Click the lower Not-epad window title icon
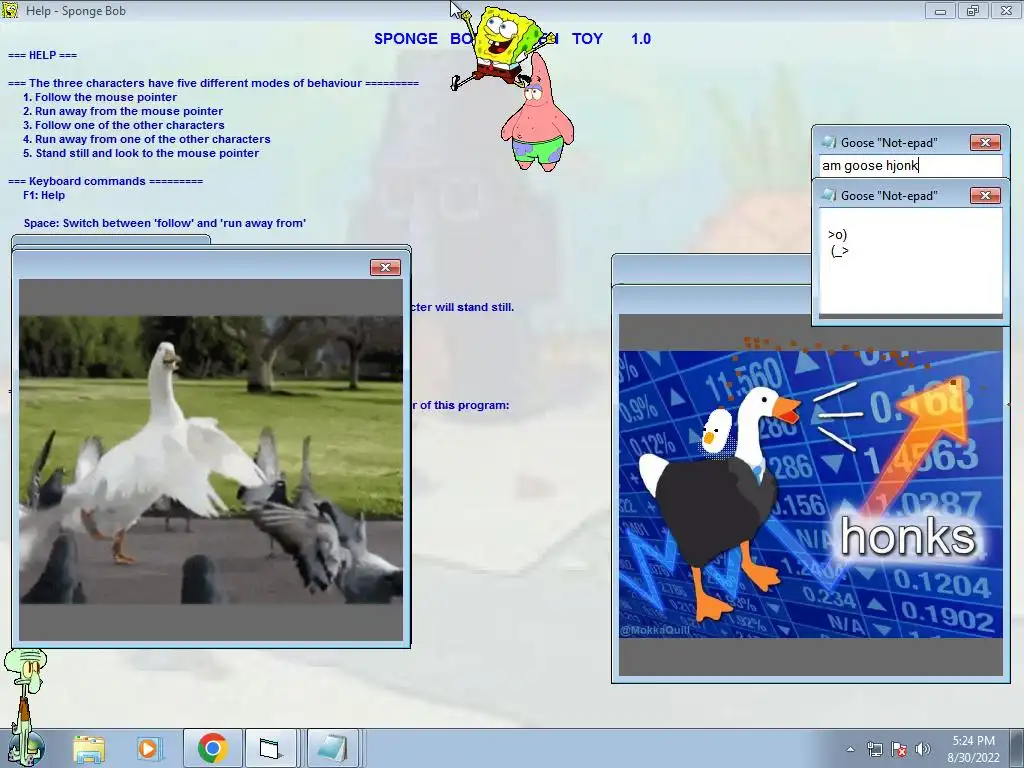This screenshot has height=768, width=1024. pos(828,195)
